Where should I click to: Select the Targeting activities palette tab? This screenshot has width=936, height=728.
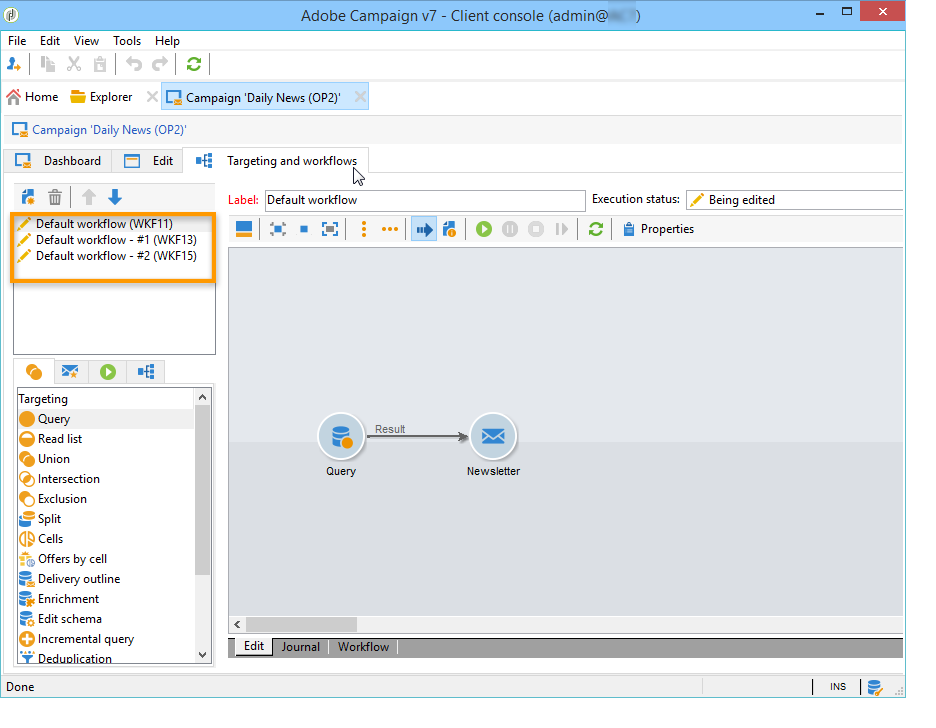click(x=34, y=372)
